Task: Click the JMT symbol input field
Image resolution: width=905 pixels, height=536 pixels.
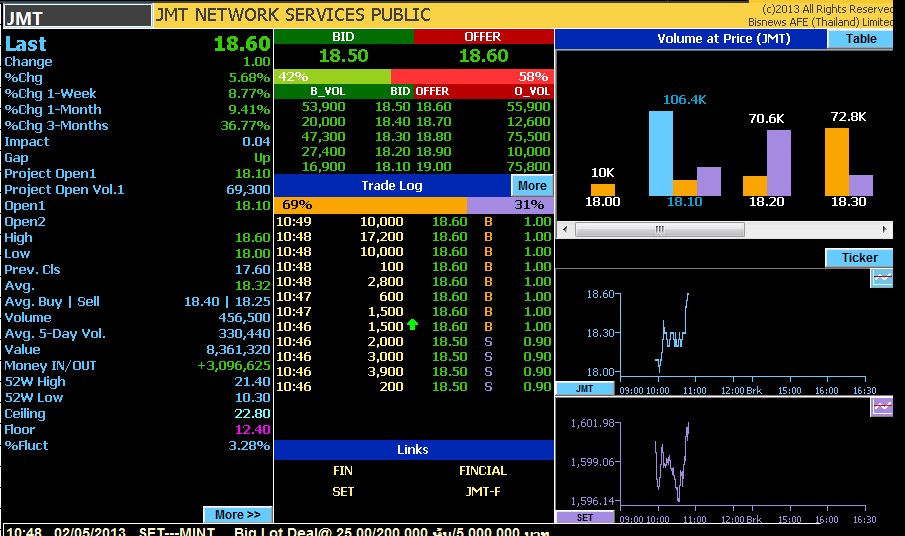Action: pos(77,16)
